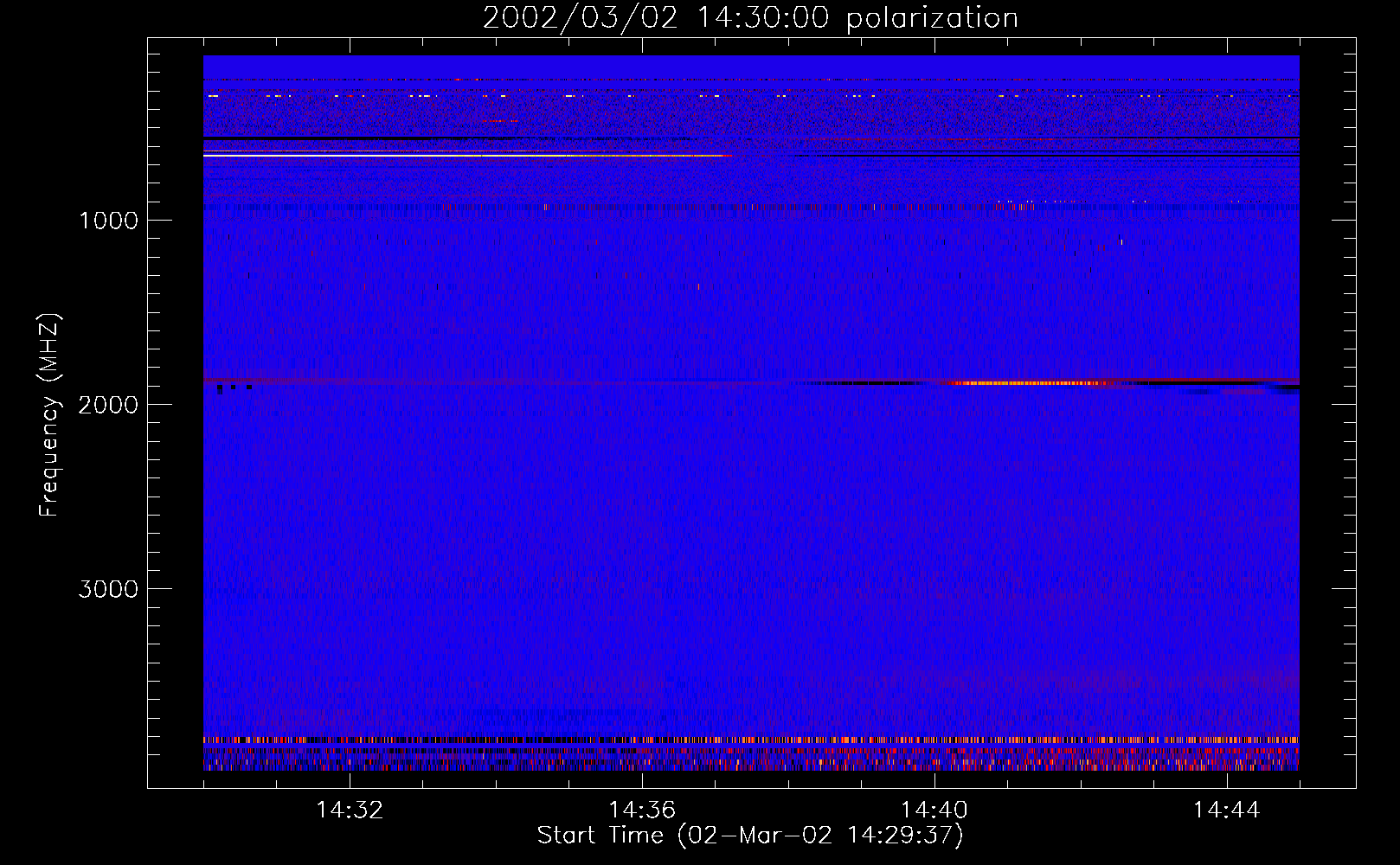
Task: Click the 3000 frequency tick label
Action: [108, 589]
